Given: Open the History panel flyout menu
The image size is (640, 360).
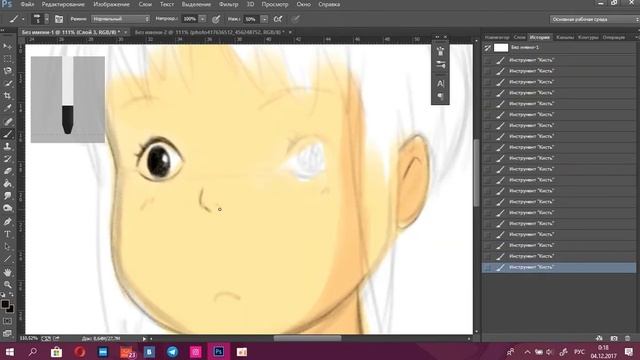Looking at the screenshot, I should tap(636, 37).
